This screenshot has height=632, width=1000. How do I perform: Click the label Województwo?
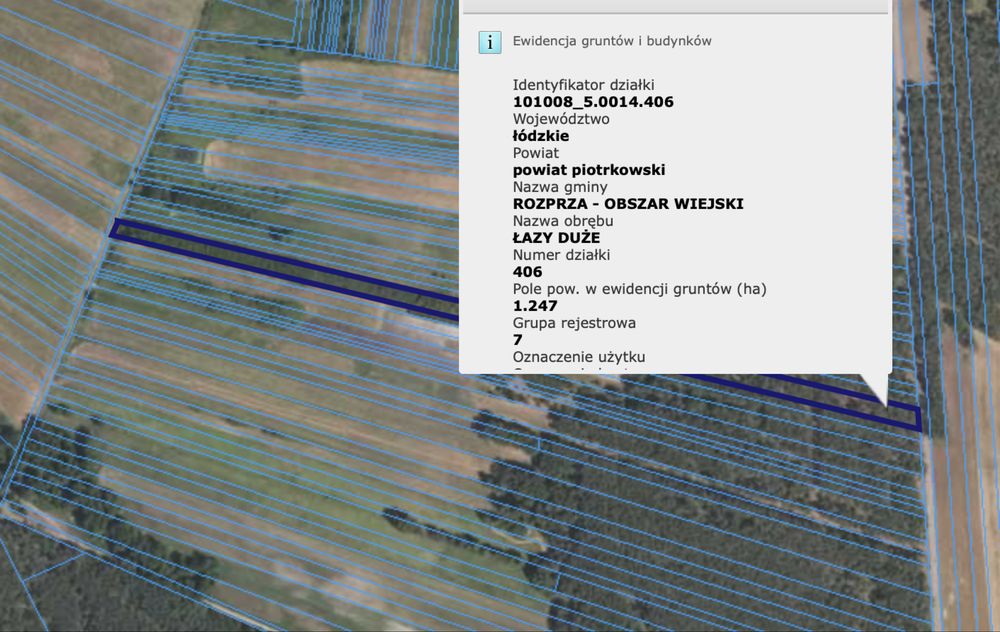coord(561,119)
